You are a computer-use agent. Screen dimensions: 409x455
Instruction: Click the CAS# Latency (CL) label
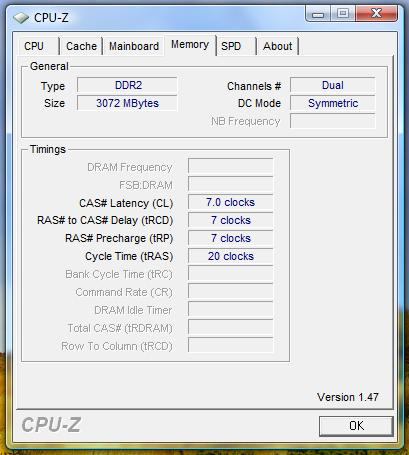coord(126,203)
